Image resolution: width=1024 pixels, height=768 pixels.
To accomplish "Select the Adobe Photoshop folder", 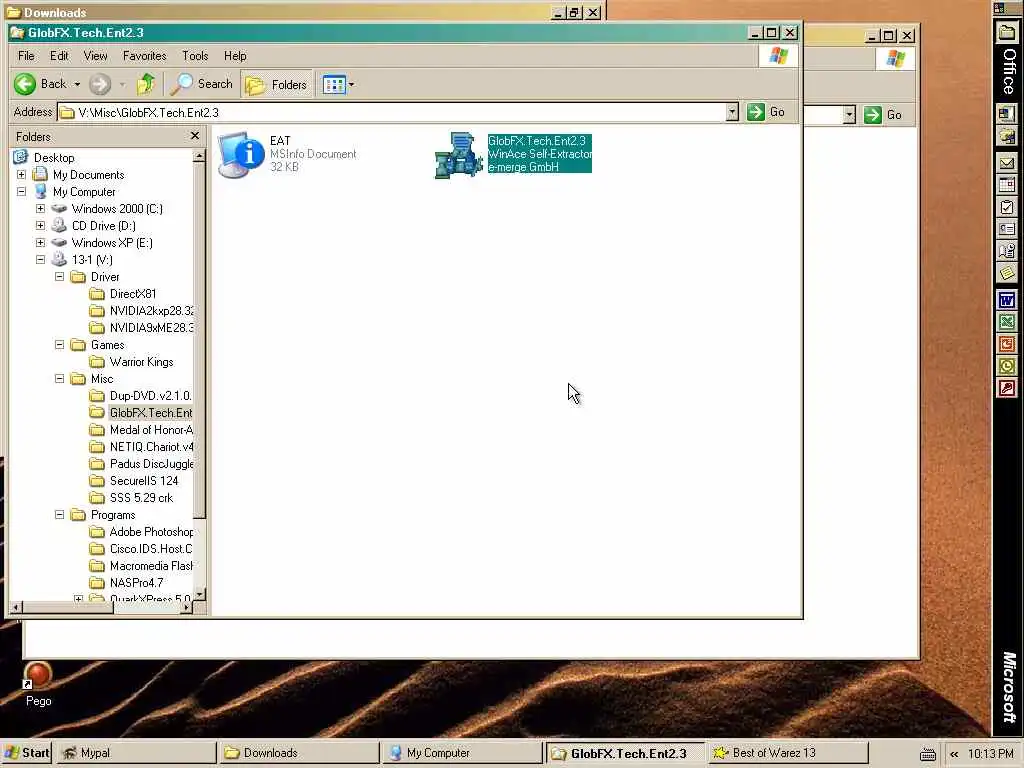I will 151,532.
